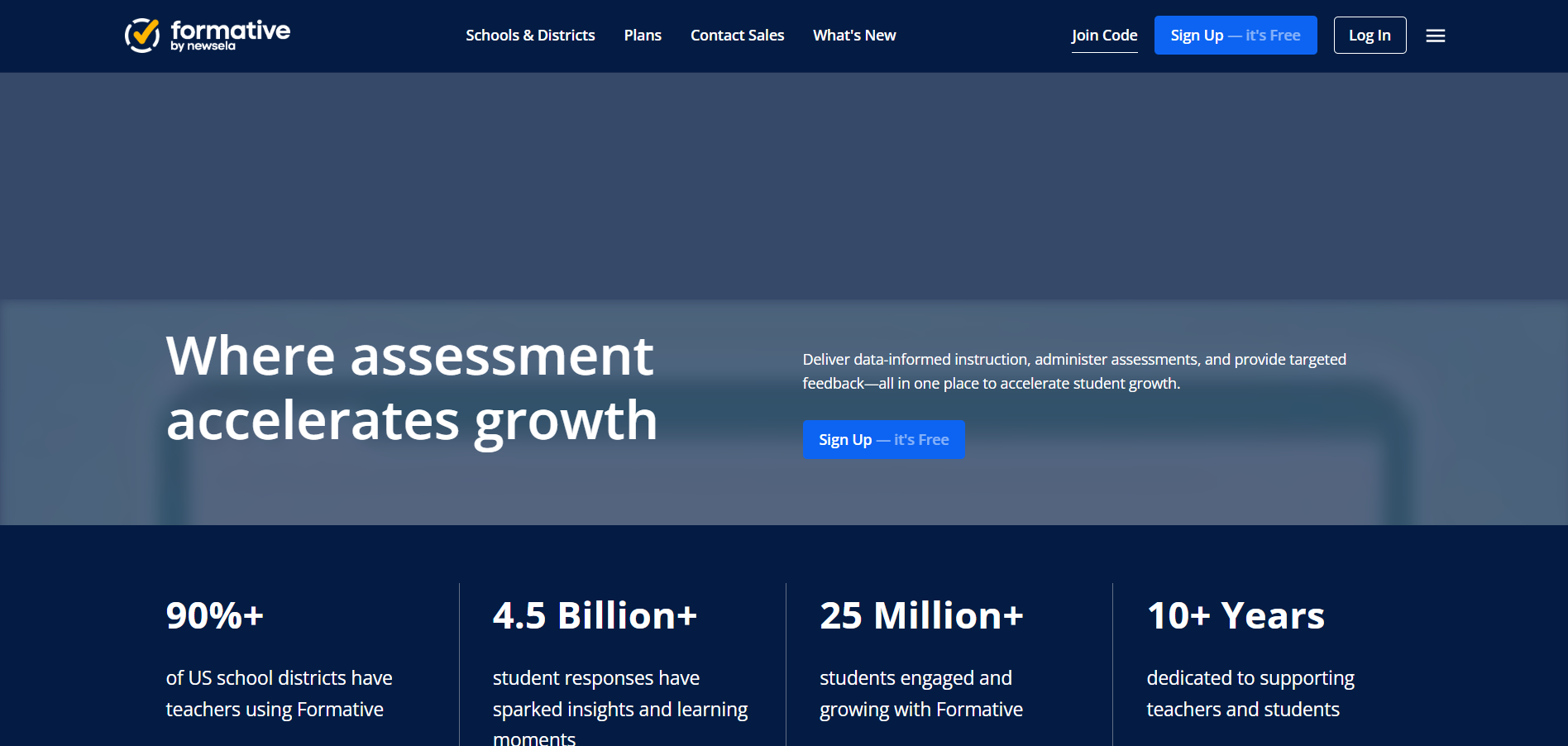Image resolution: width=1568 pixels, height=746 pixels.
Task: Click the 'dedicated to supporting teachers' text
Action: pyautogui.click(x=1250, y=693)
